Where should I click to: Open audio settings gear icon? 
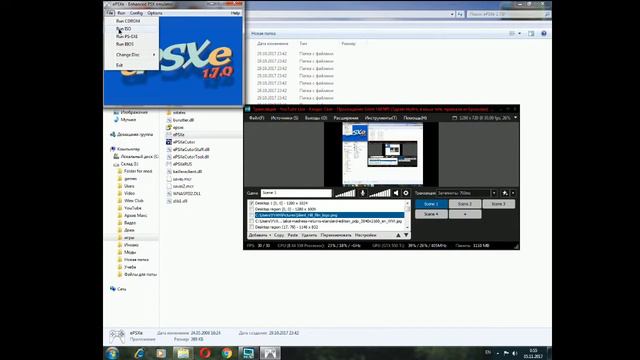[x=406, y=193]
